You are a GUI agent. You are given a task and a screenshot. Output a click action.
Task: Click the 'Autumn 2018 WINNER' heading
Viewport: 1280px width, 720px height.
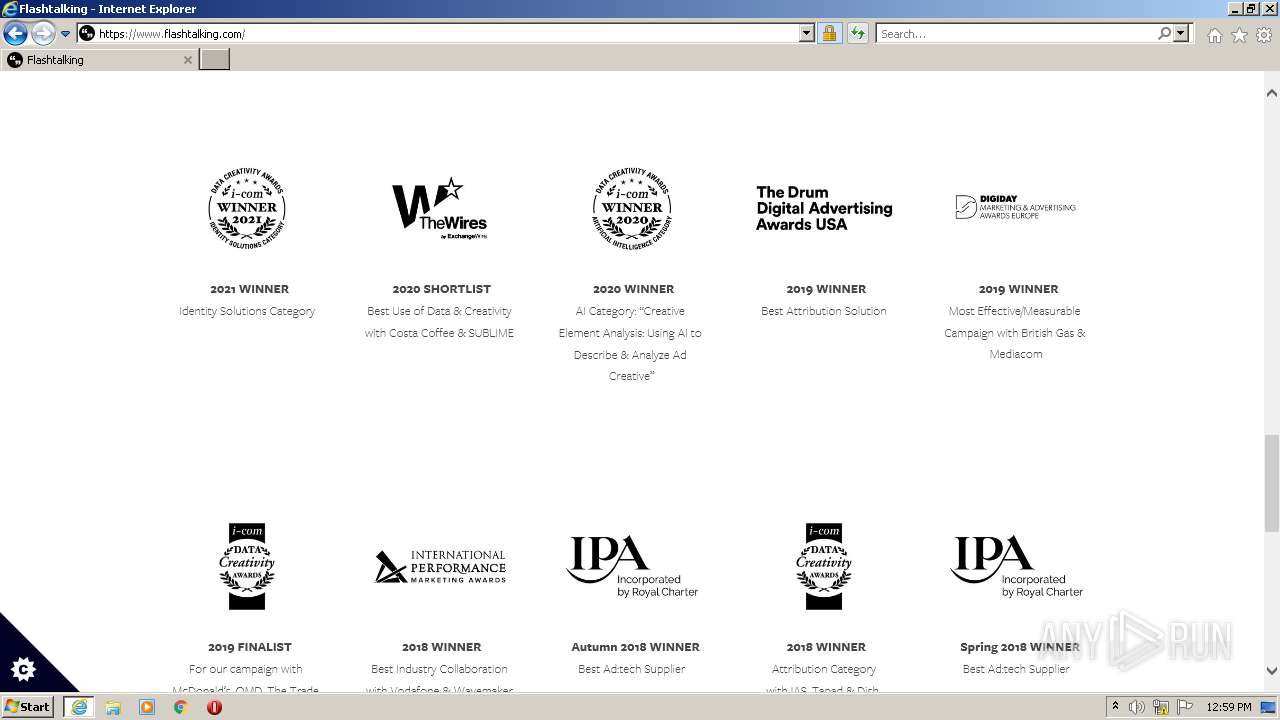click(635, 647)
